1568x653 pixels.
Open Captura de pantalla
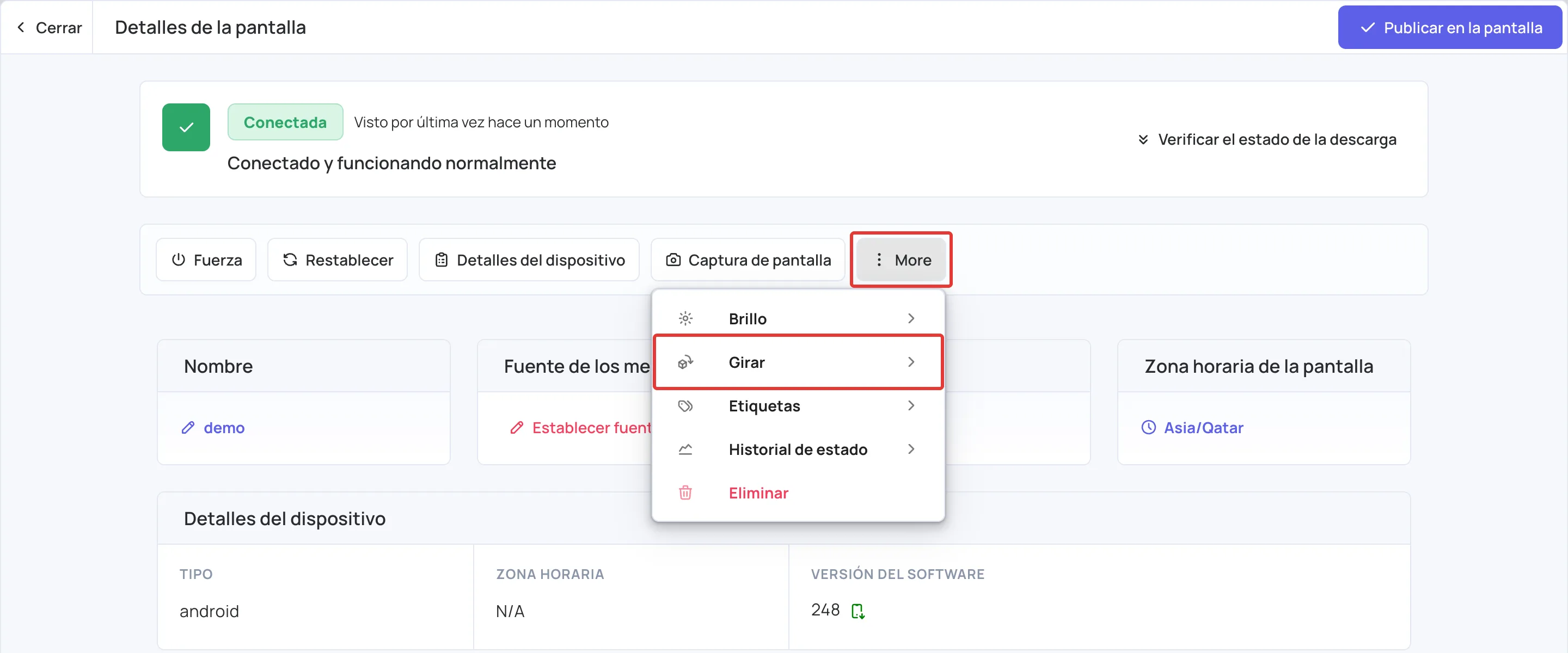click(748, 260)
